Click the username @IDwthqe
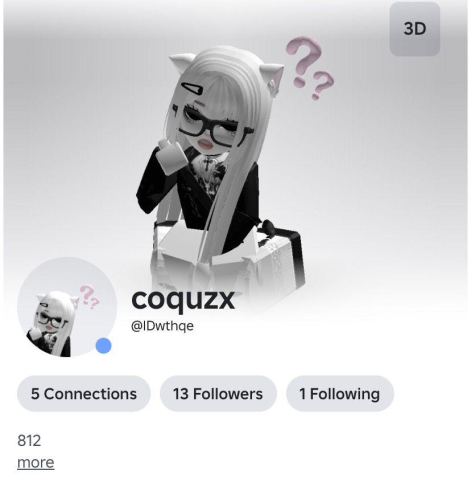 (x=162, y=326)
